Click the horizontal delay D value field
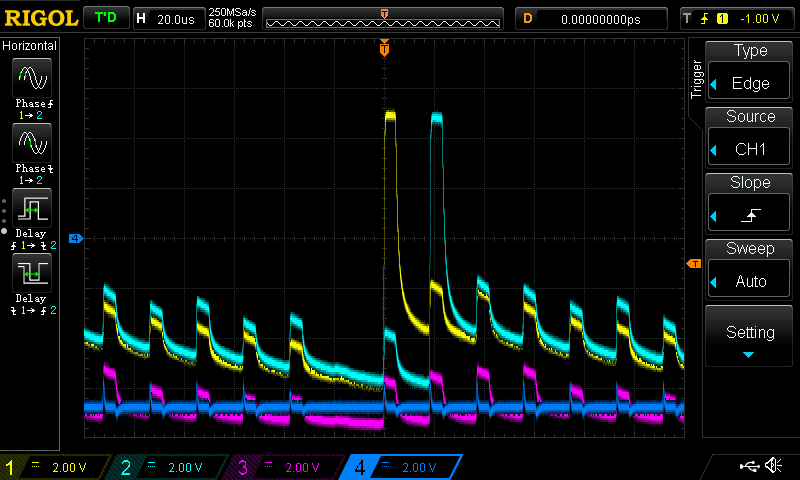Image resolution: width=800 pixels, height=480 pixels. [x=591, y=19]
